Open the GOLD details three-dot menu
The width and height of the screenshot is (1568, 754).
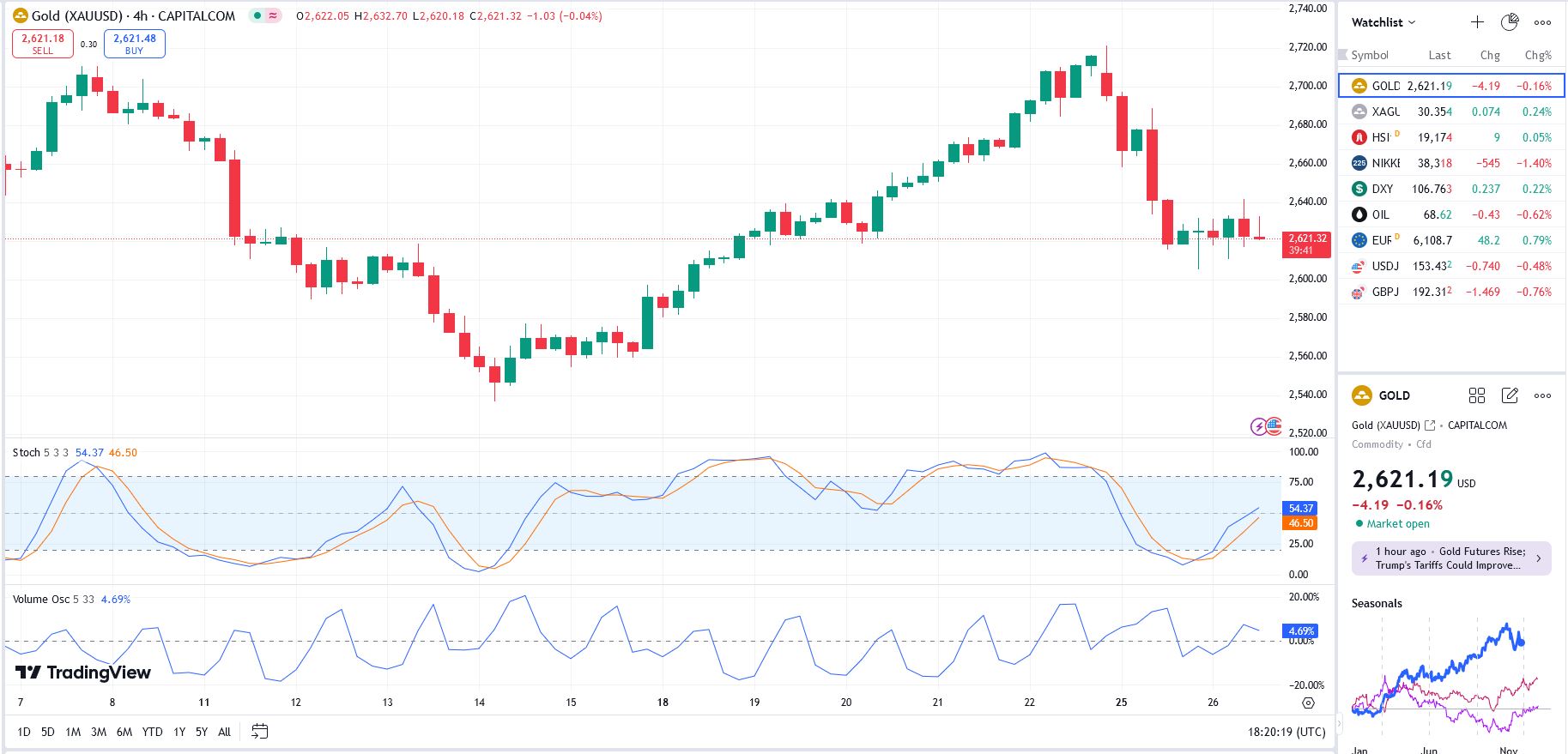click(1542, 395)
